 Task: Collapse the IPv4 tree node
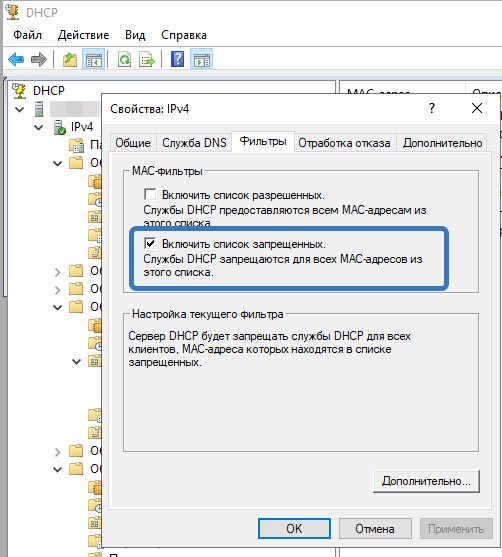(38, 127)
